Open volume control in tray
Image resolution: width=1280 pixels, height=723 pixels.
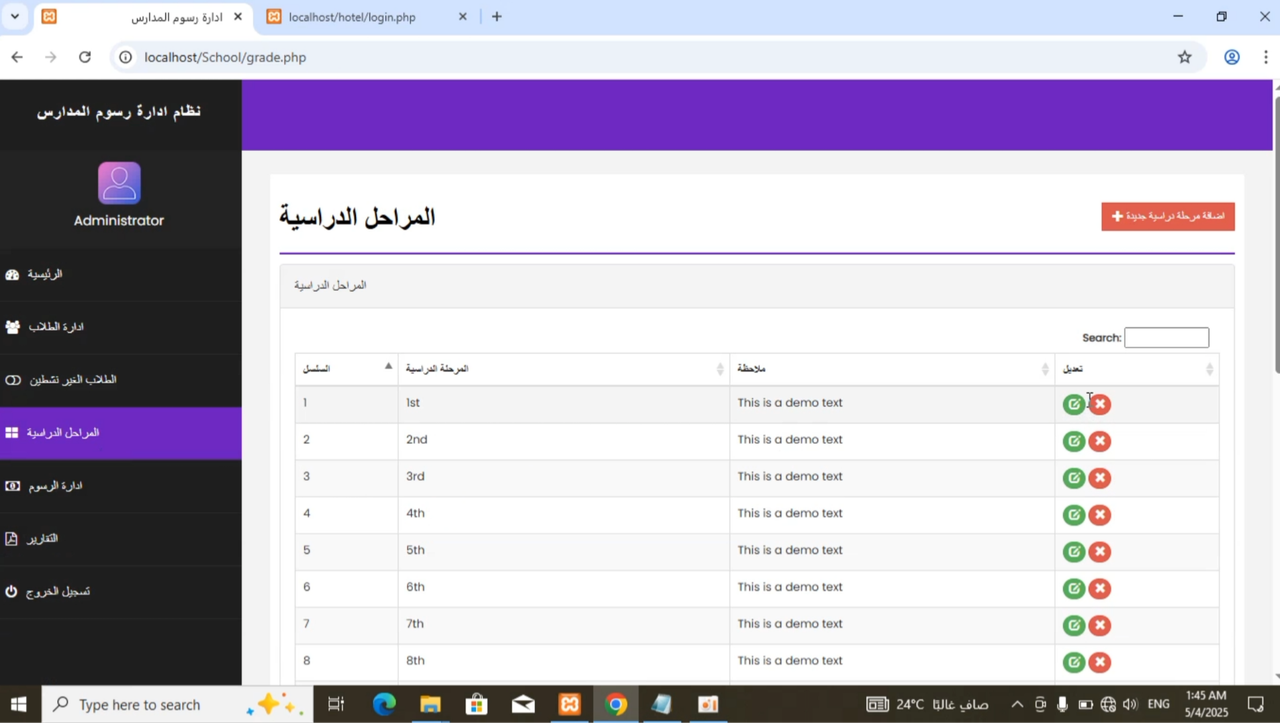(x=1130, y=704)
